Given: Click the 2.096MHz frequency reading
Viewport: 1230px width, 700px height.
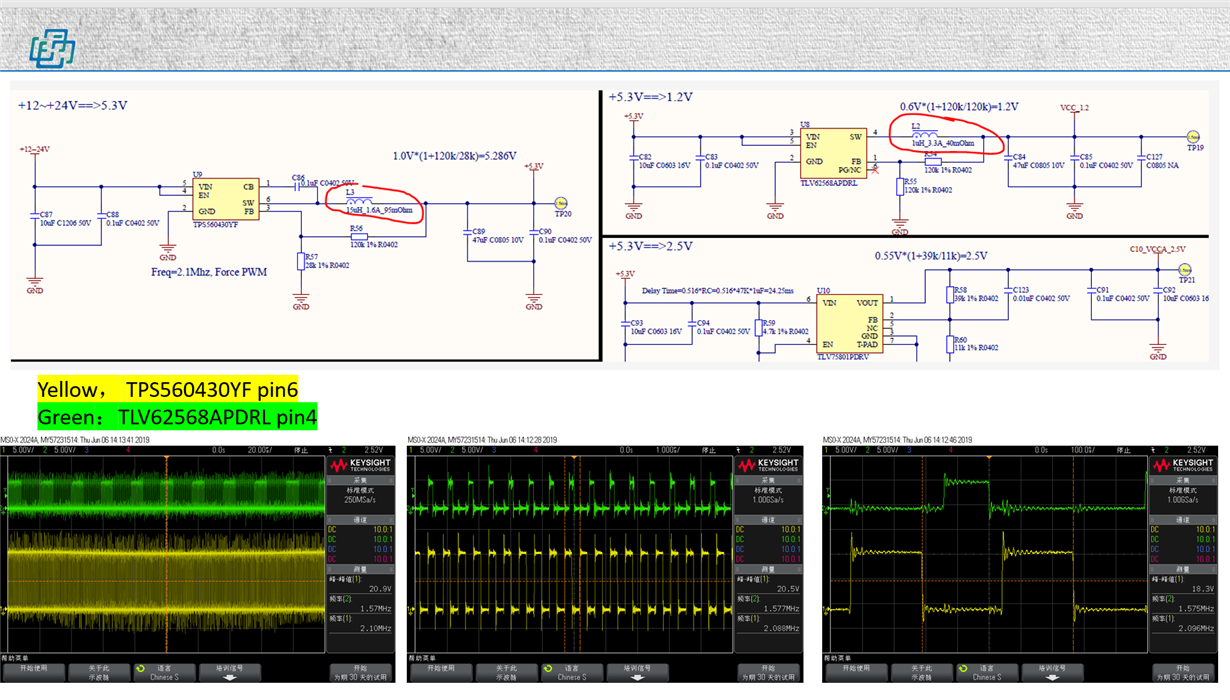Looking at the screenshot, I should (1198, 628).
